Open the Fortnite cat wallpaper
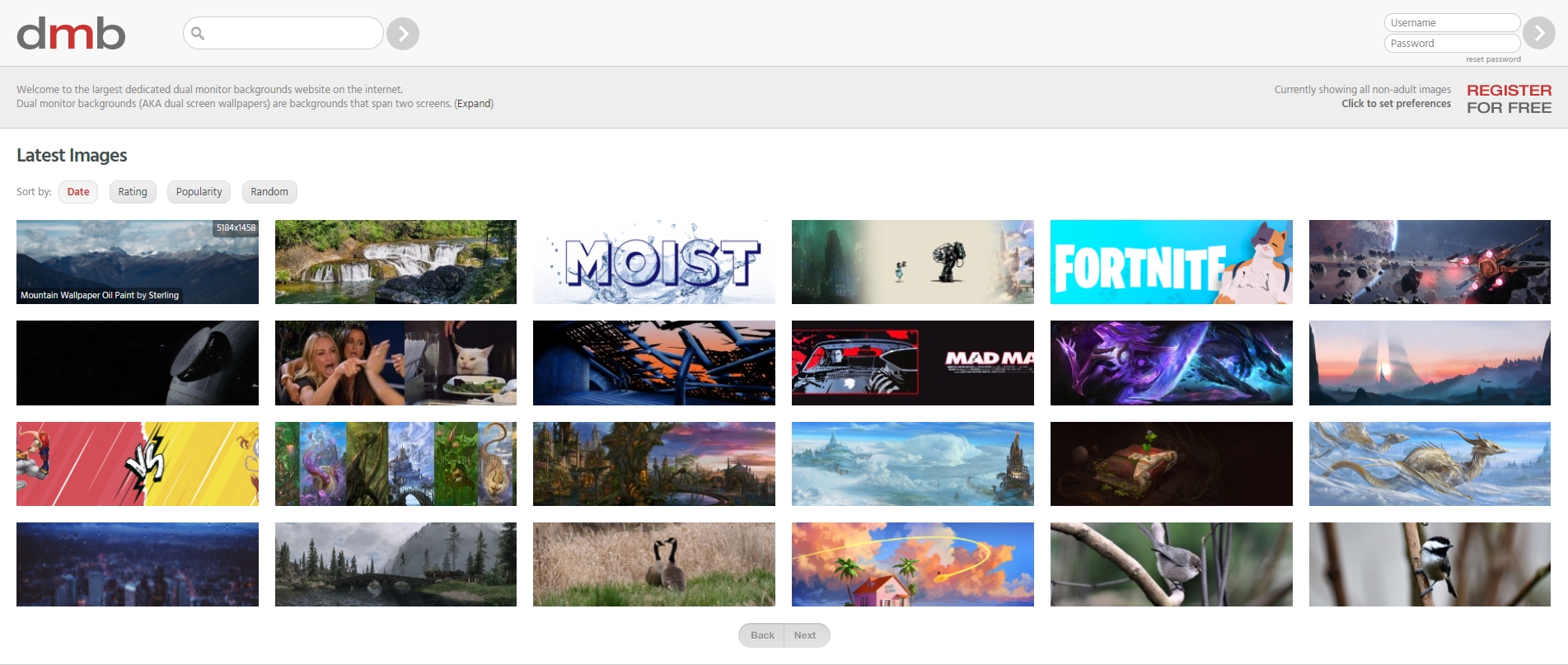This screenshot has height=665, width=1568. click(x=1171, y=262)
